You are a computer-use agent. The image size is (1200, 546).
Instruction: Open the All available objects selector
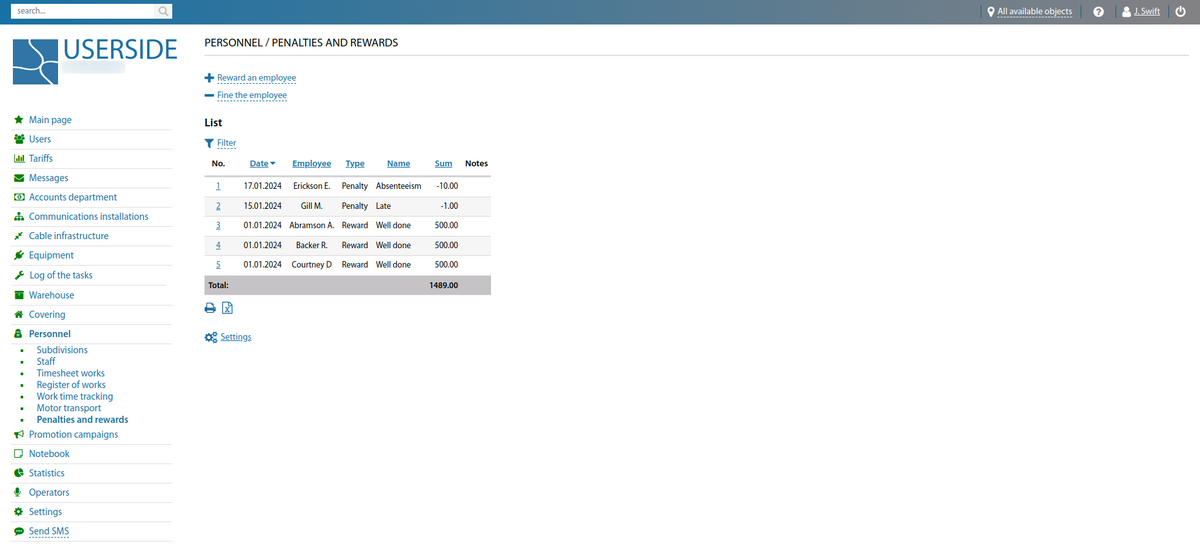click(x=1034, y=12)
